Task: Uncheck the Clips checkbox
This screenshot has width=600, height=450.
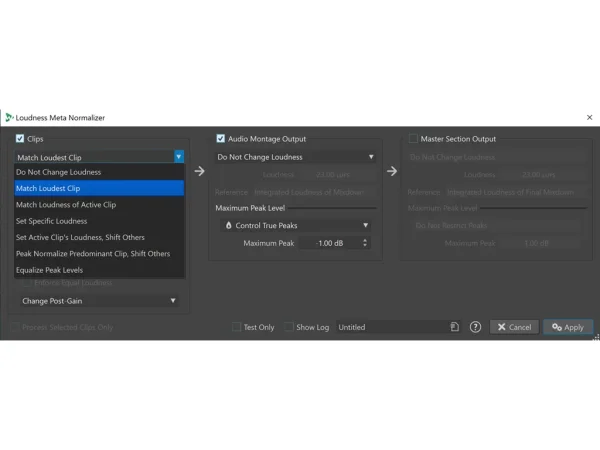Action: 20,139
